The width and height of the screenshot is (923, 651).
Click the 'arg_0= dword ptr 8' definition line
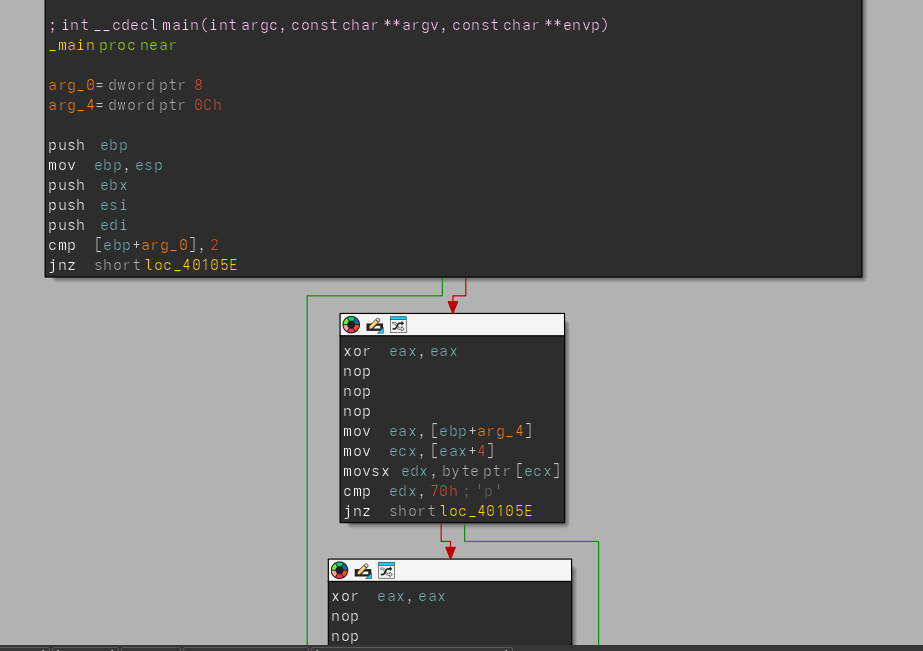tap(125, 85)
